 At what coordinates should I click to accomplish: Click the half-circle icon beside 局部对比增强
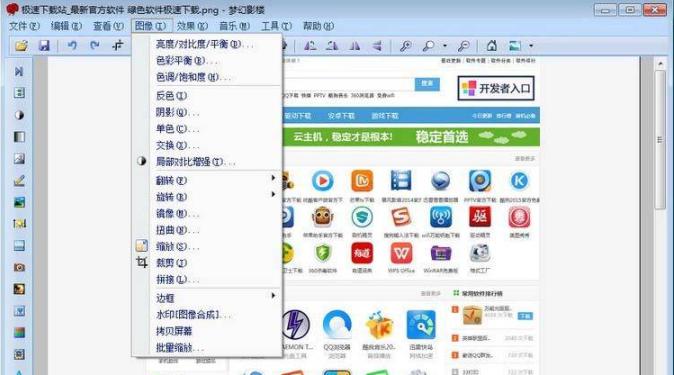click(141, 161)
